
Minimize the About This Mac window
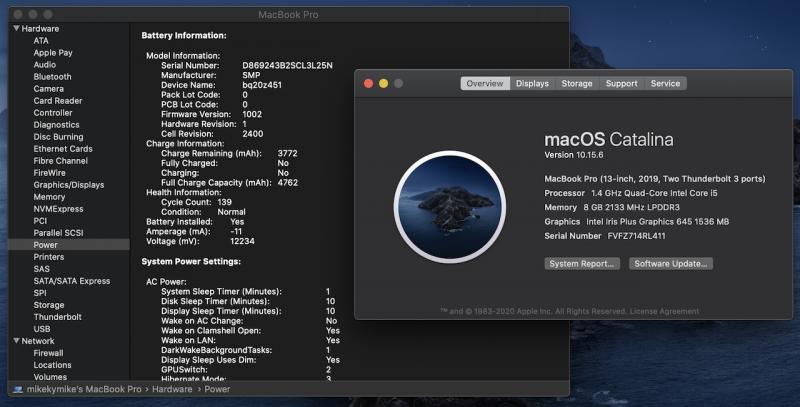pyautogui.click(x=383, y=83)
